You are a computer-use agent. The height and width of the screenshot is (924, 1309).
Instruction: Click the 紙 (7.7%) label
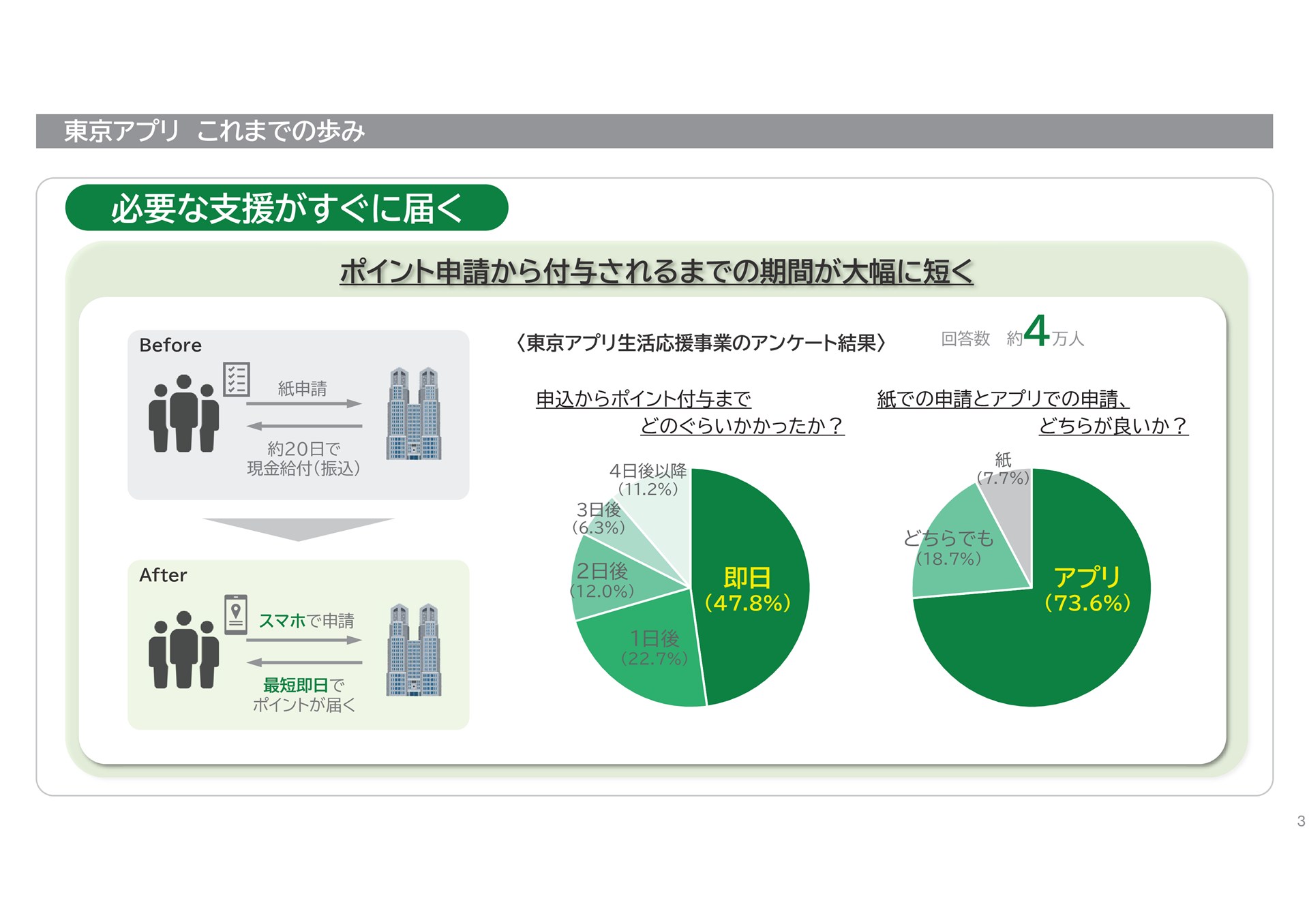click(1003, 469)
